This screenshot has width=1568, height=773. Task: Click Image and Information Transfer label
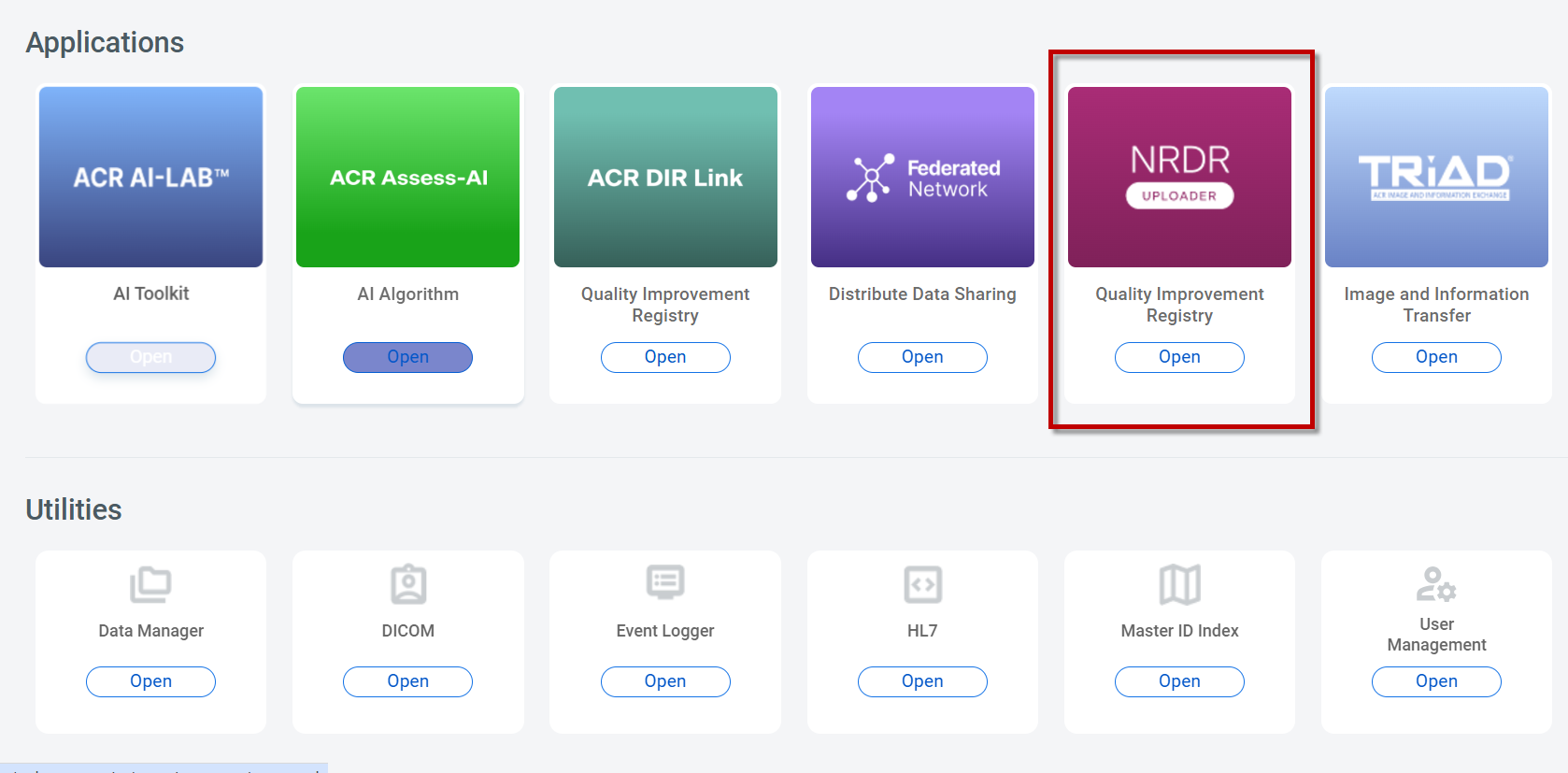pyautogui.click(x=1436, y=305)
